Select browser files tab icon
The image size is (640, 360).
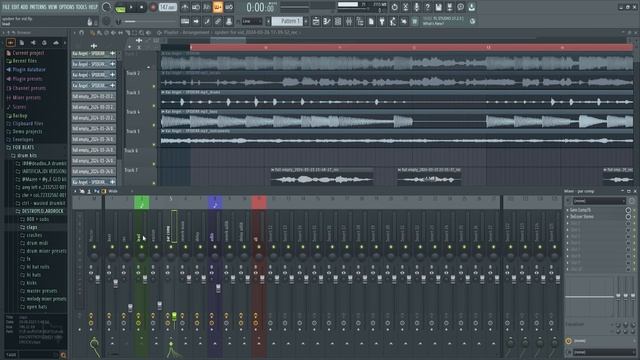click(x=22, y=42)
